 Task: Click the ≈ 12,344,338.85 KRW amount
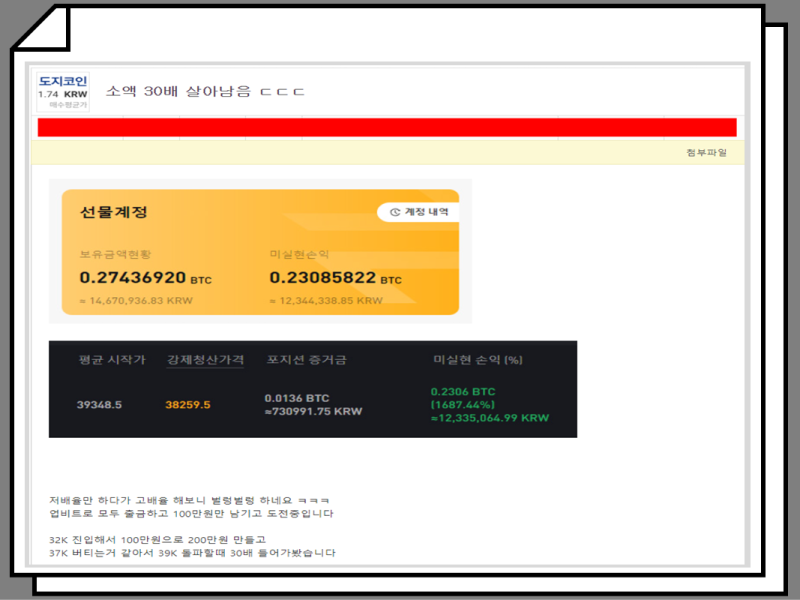[326, 301]
